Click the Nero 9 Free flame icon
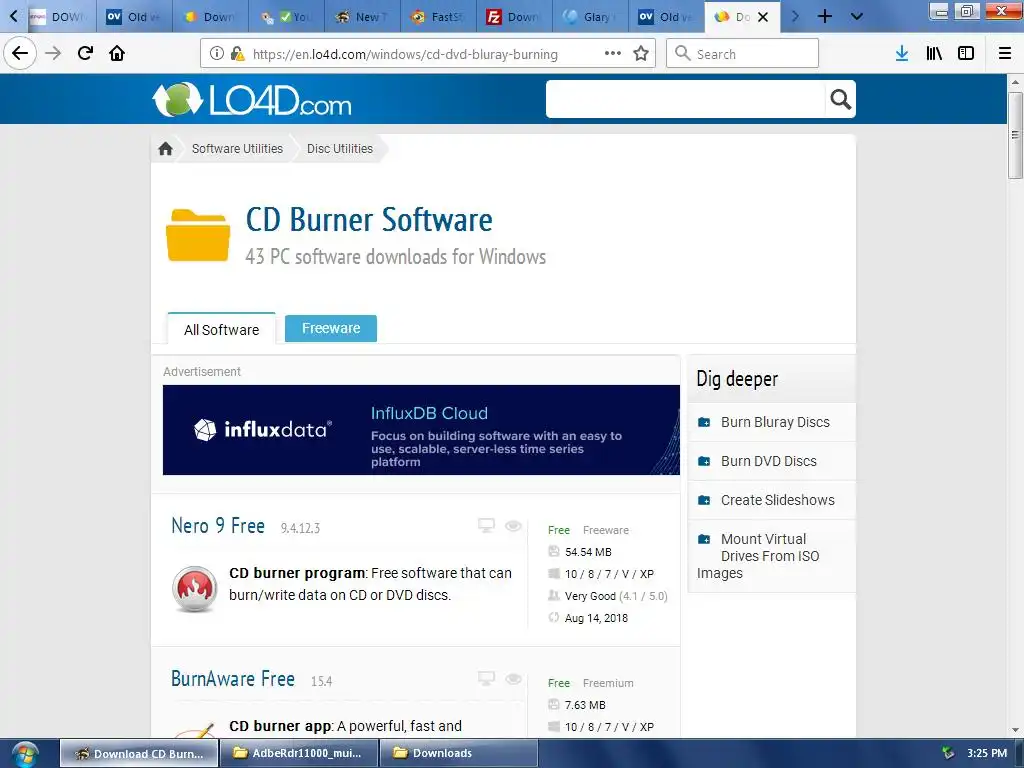 194,588
